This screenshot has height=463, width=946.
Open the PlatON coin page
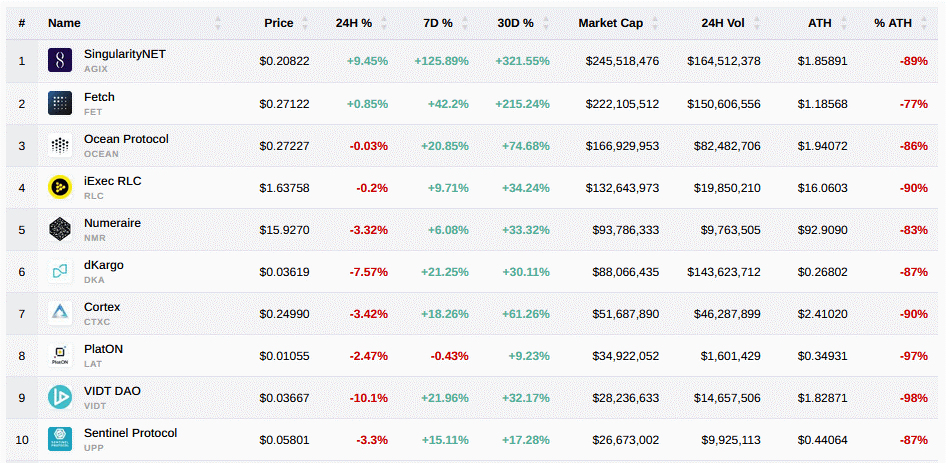click(103, 349)
